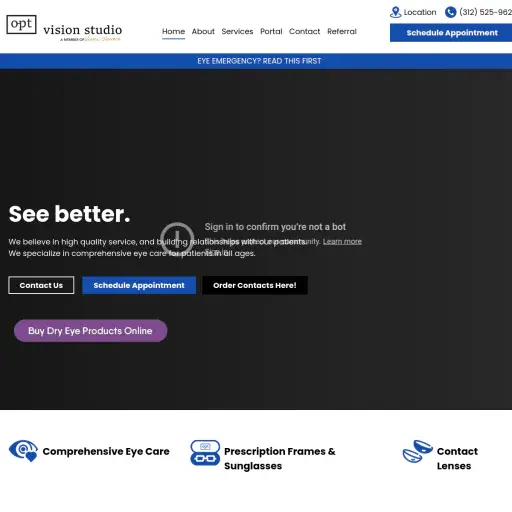Open Prescription Frames & Sunglasses heading
This screenshot has height=512, width=512.
(x=280, y=458)
